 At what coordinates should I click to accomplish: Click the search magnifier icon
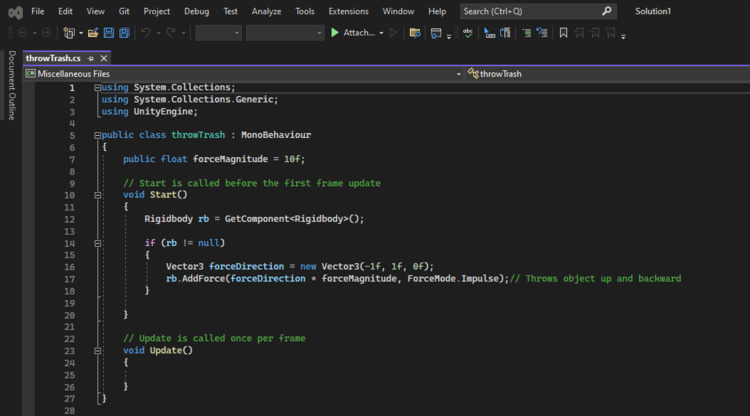click(607, 11)
